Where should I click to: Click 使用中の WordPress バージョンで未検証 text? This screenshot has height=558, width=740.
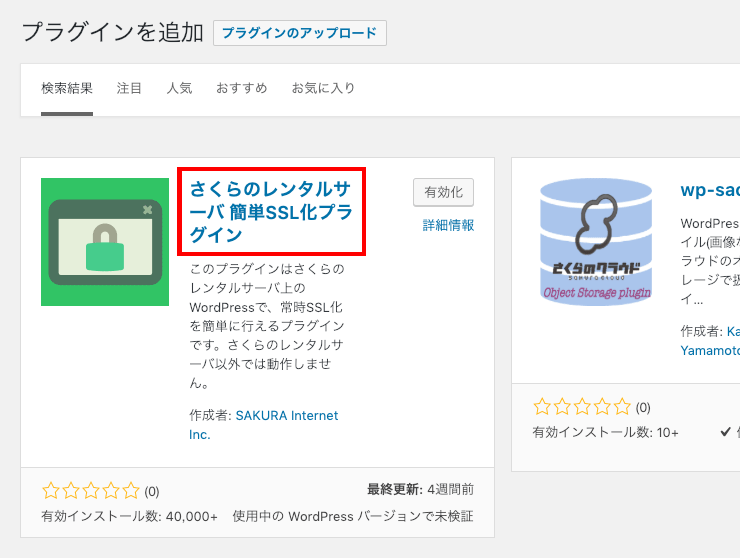tap(353, 516)
